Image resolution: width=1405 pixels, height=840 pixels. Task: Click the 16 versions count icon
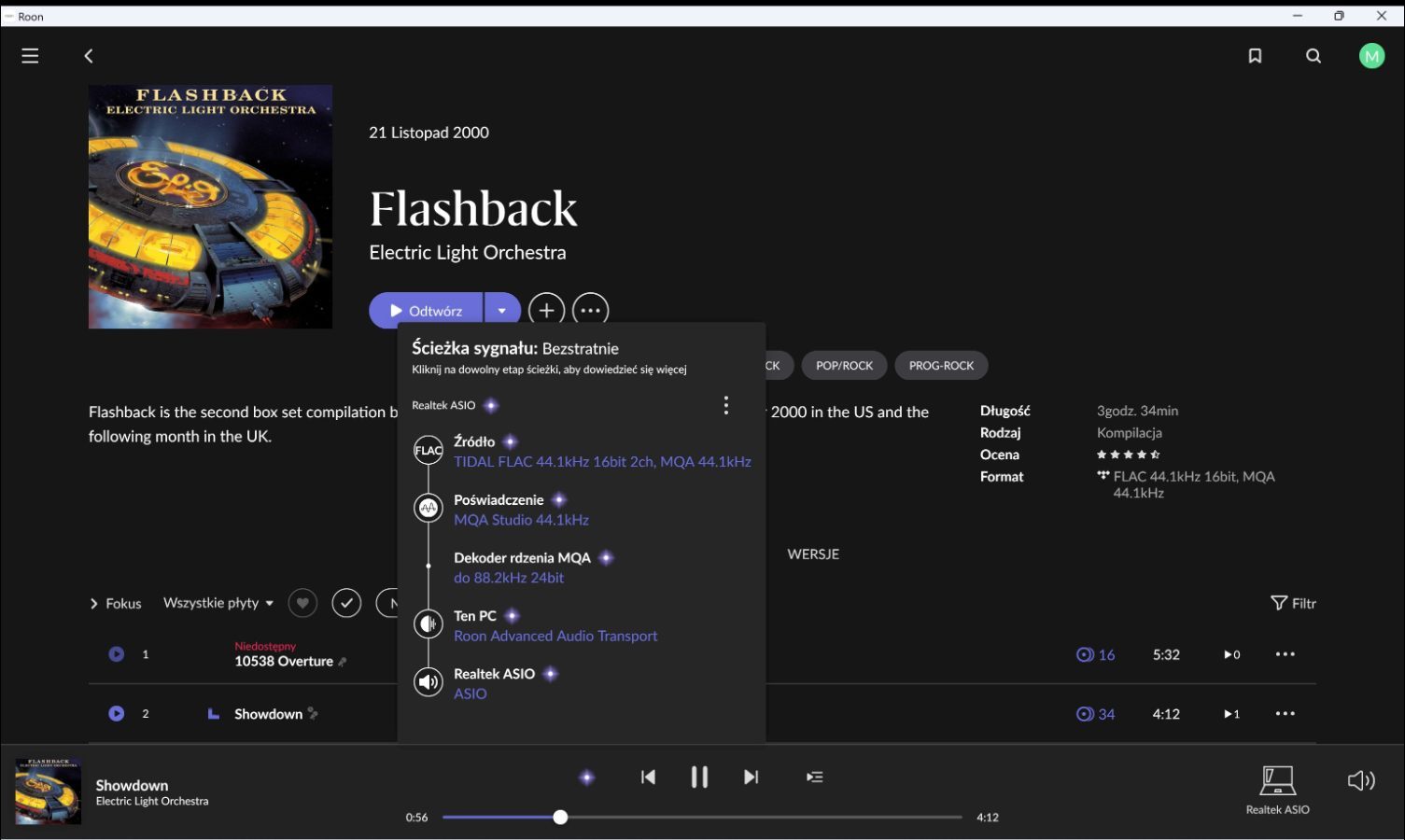1095,654
